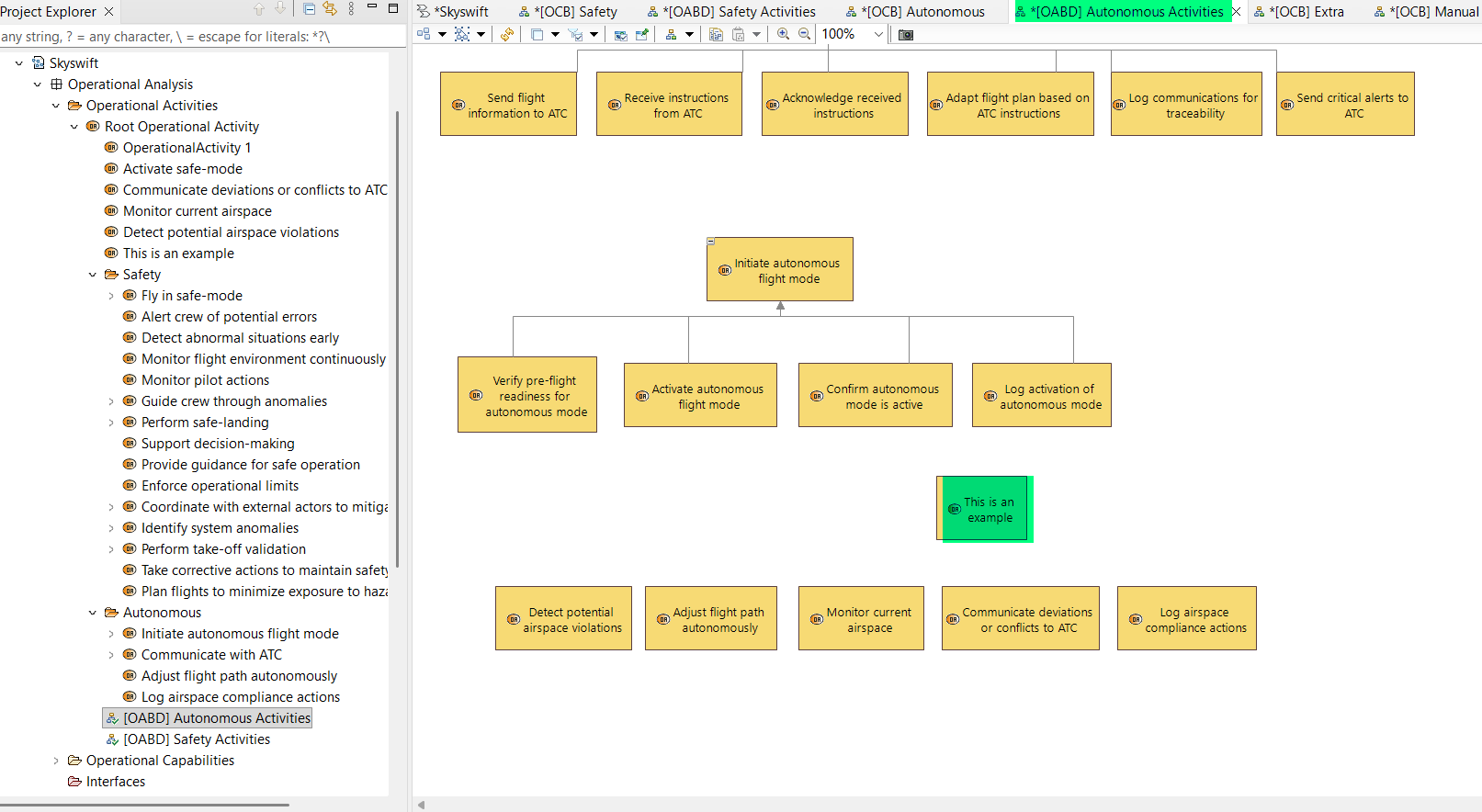Open the 100% zoom level dropdown
The width and height of the screenshot is (1482, 812).
click(x=878, y=35)
